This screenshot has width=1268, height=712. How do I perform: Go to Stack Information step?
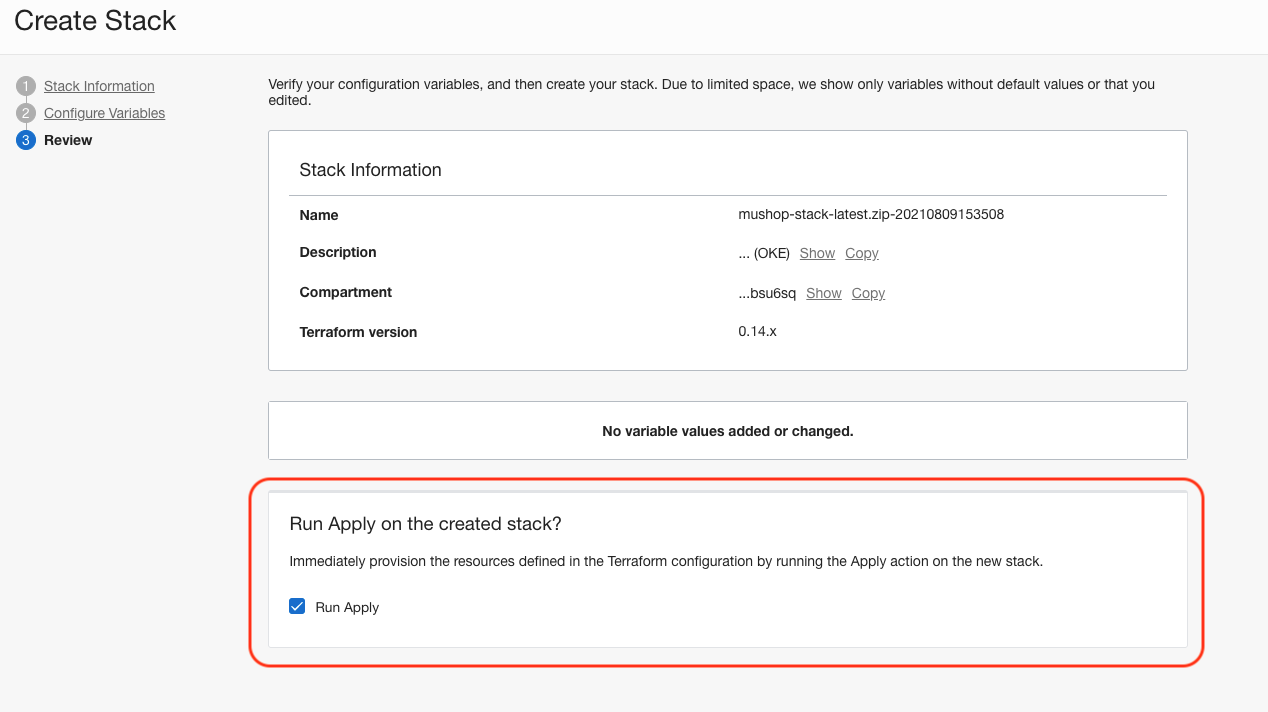click(99, 86)
